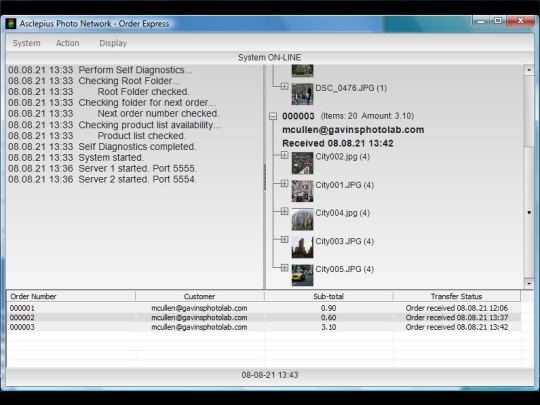This screenshot has height=405, width=540.
Task: Click the order tree scrollbar thumb
Action: (x=529, y=212)
